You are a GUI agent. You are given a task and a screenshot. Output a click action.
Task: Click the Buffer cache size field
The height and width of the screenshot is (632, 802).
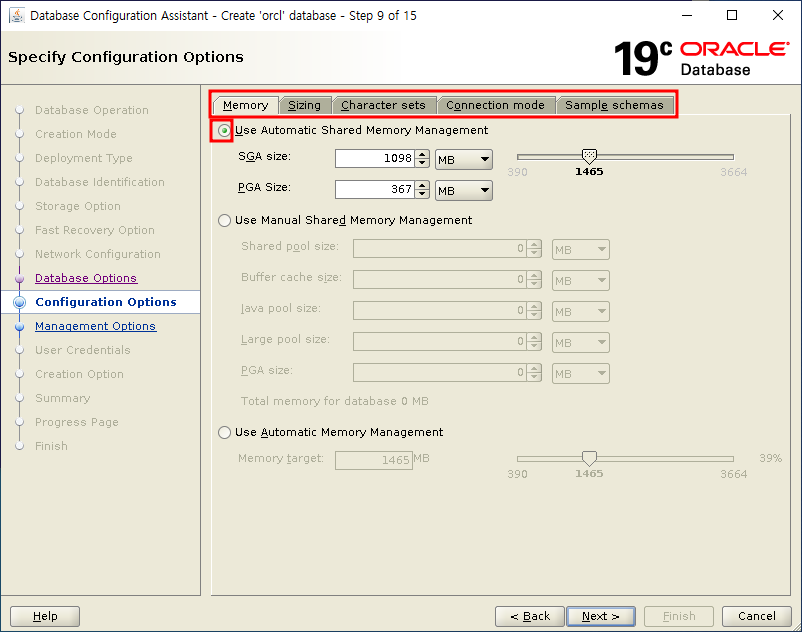coord(440,280)
